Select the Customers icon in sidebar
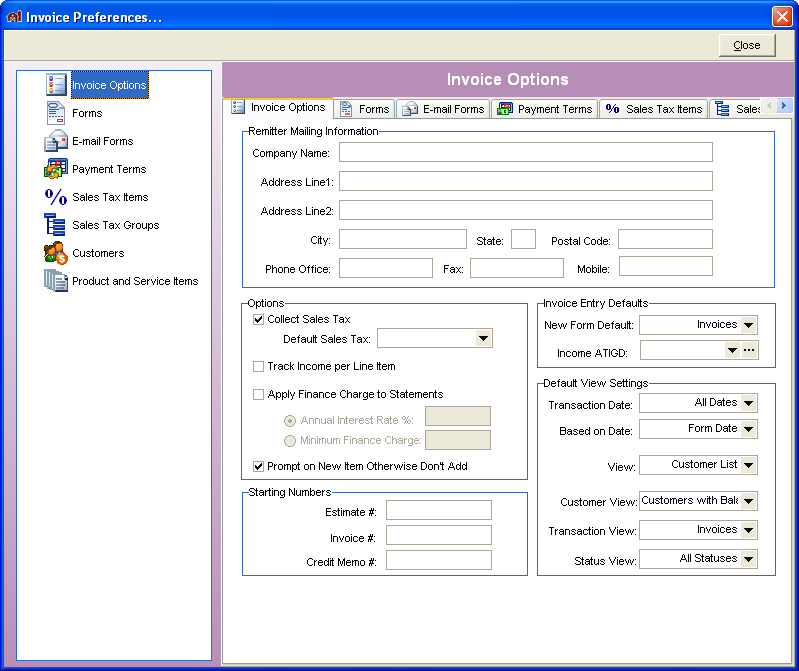 tap(56, 253)
